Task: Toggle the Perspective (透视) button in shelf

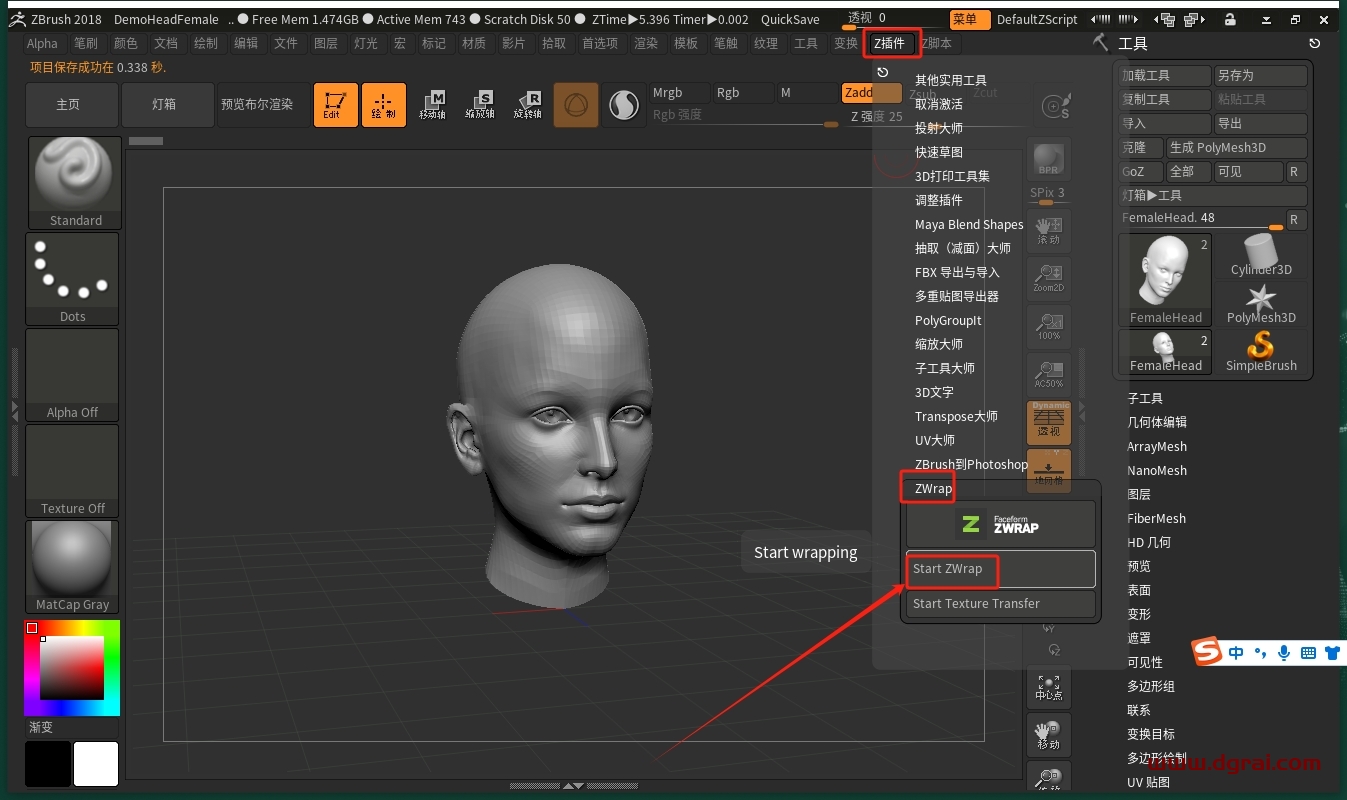Action: [x=1049, y=423]
